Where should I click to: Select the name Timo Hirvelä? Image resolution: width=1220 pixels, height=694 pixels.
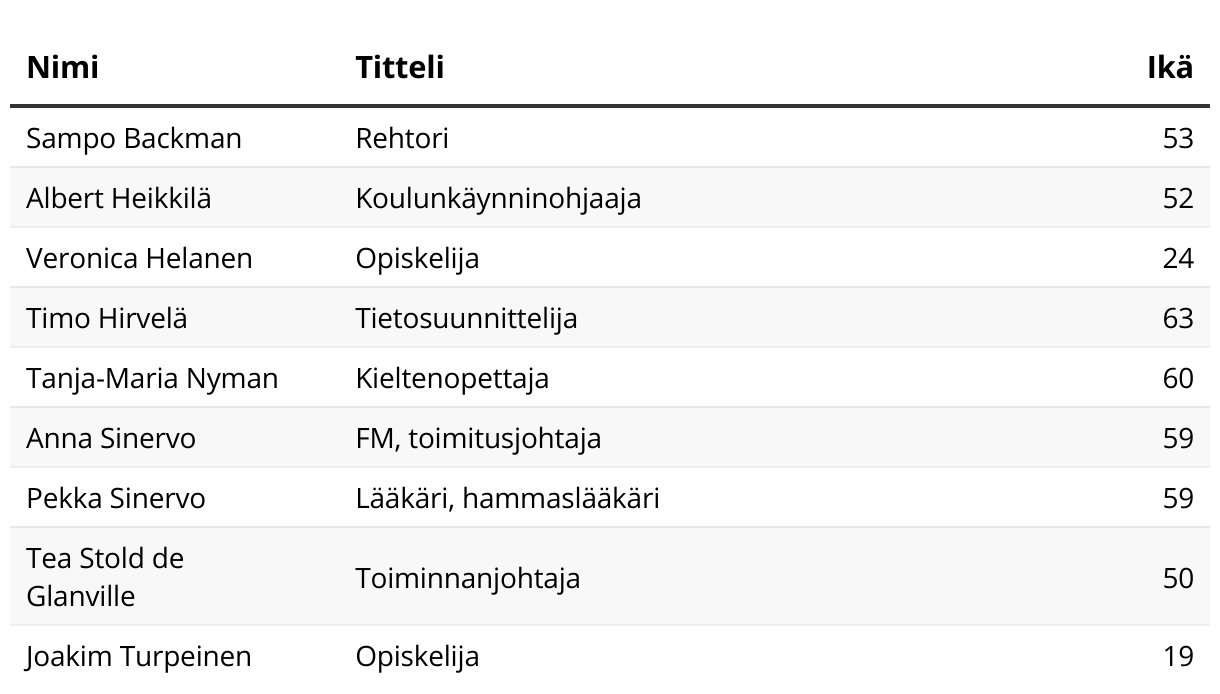[x=107, y=318]
